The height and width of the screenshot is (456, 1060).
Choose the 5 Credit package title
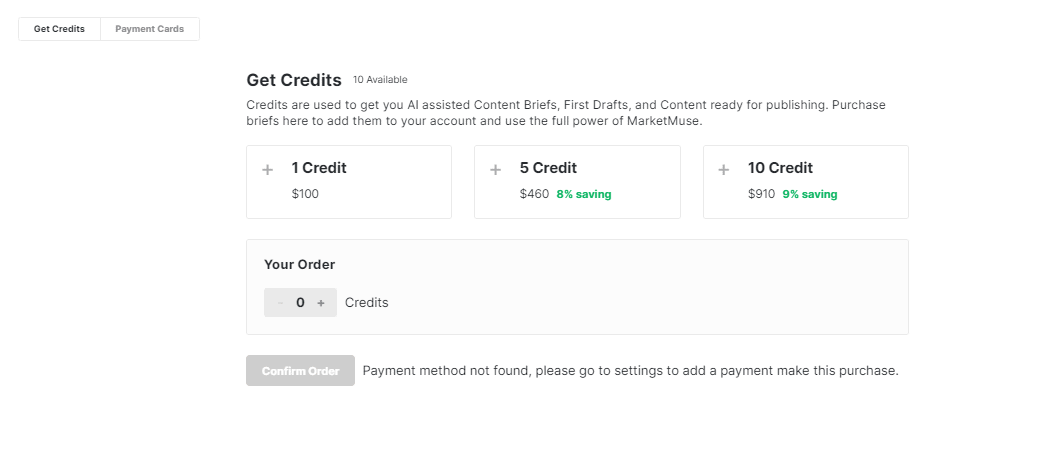pyautogui.click(x=548, y=168)
